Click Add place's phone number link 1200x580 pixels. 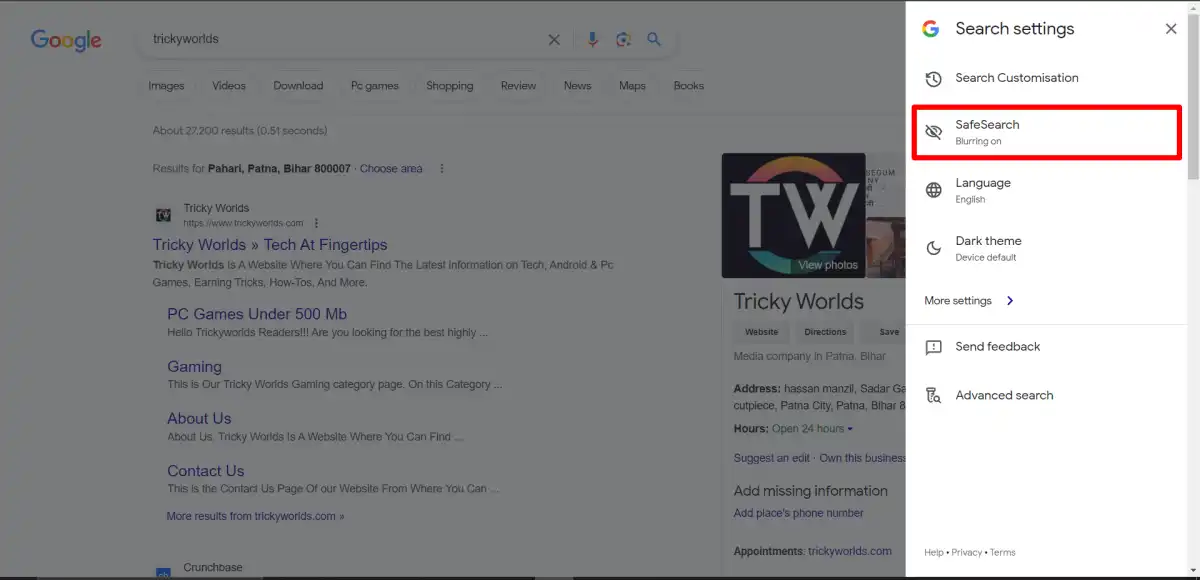(x=798, y=513)
